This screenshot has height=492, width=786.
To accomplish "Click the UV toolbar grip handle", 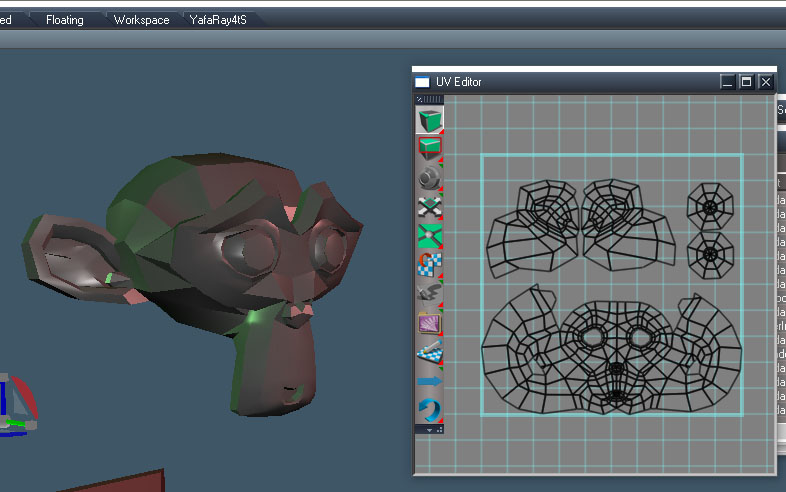I will [430, 99].
